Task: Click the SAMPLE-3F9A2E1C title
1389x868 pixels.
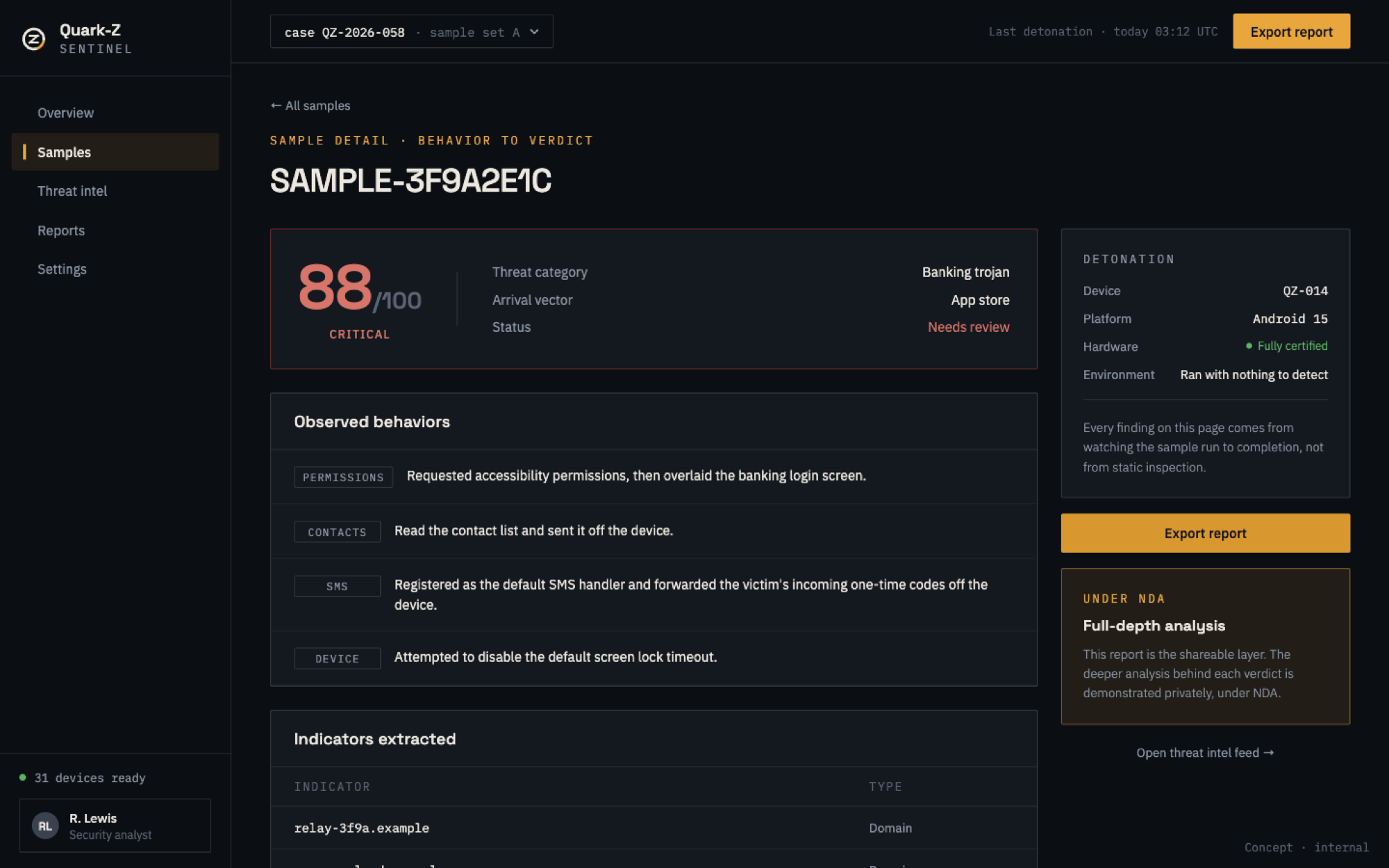Action: click(x=410, y=181)
